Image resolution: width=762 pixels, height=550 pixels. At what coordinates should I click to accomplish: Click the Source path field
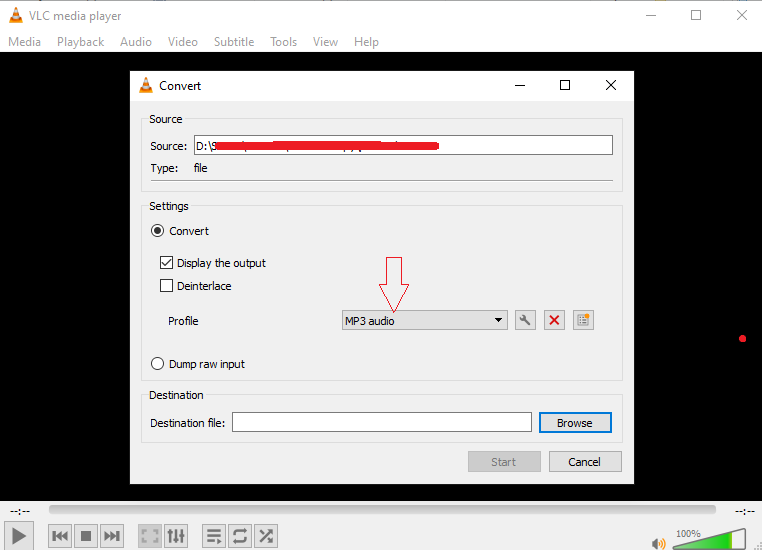pos(403,145)
